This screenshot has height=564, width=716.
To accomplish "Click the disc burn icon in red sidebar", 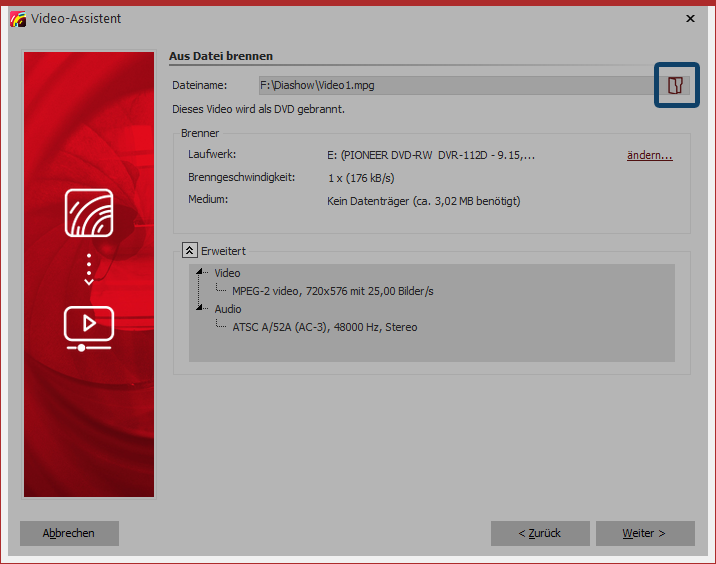I will tap(89, 212).
